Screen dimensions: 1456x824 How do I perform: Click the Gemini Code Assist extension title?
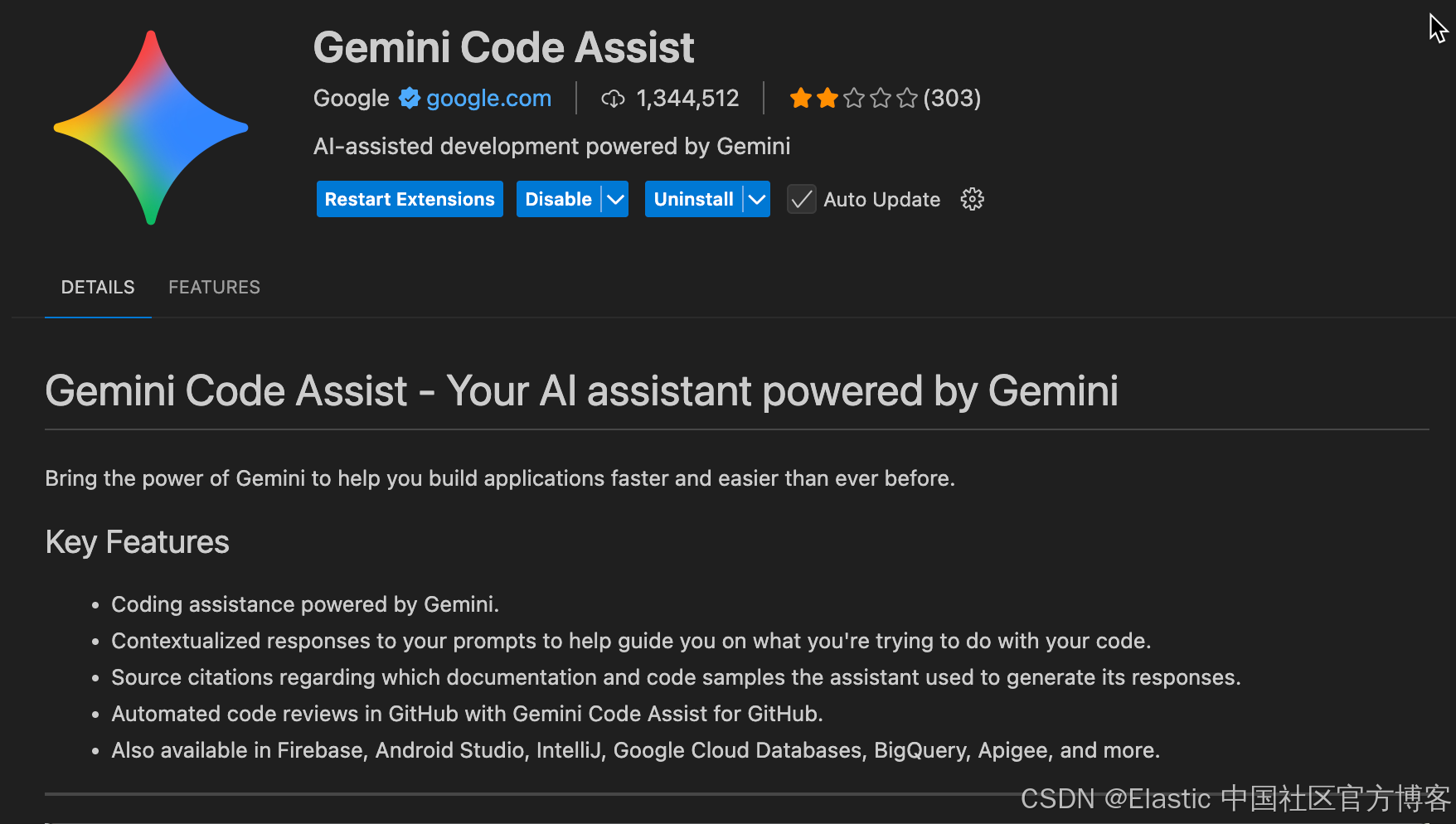pos(503,47)
